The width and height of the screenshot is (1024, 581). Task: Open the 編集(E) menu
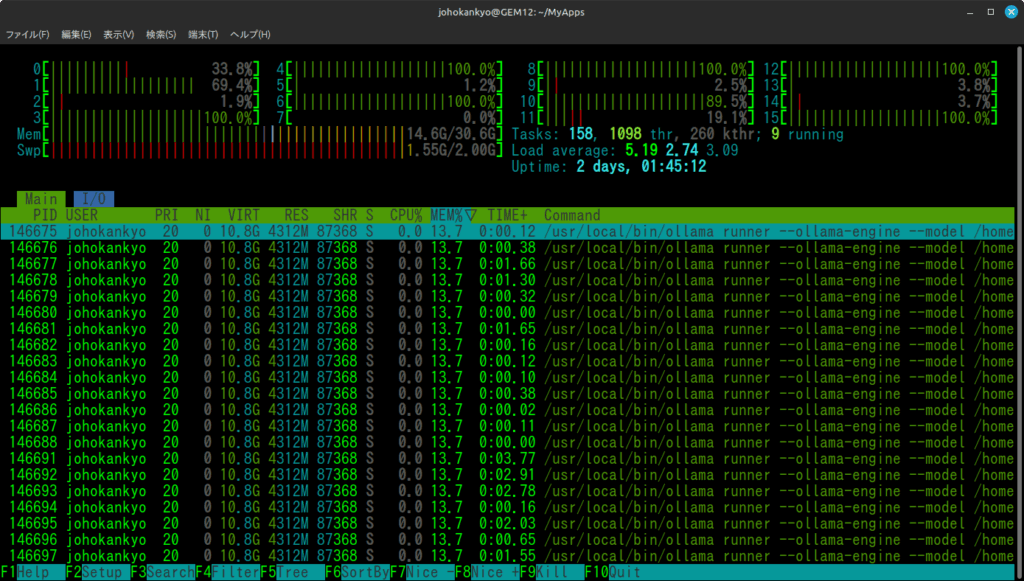coord(76,34)
